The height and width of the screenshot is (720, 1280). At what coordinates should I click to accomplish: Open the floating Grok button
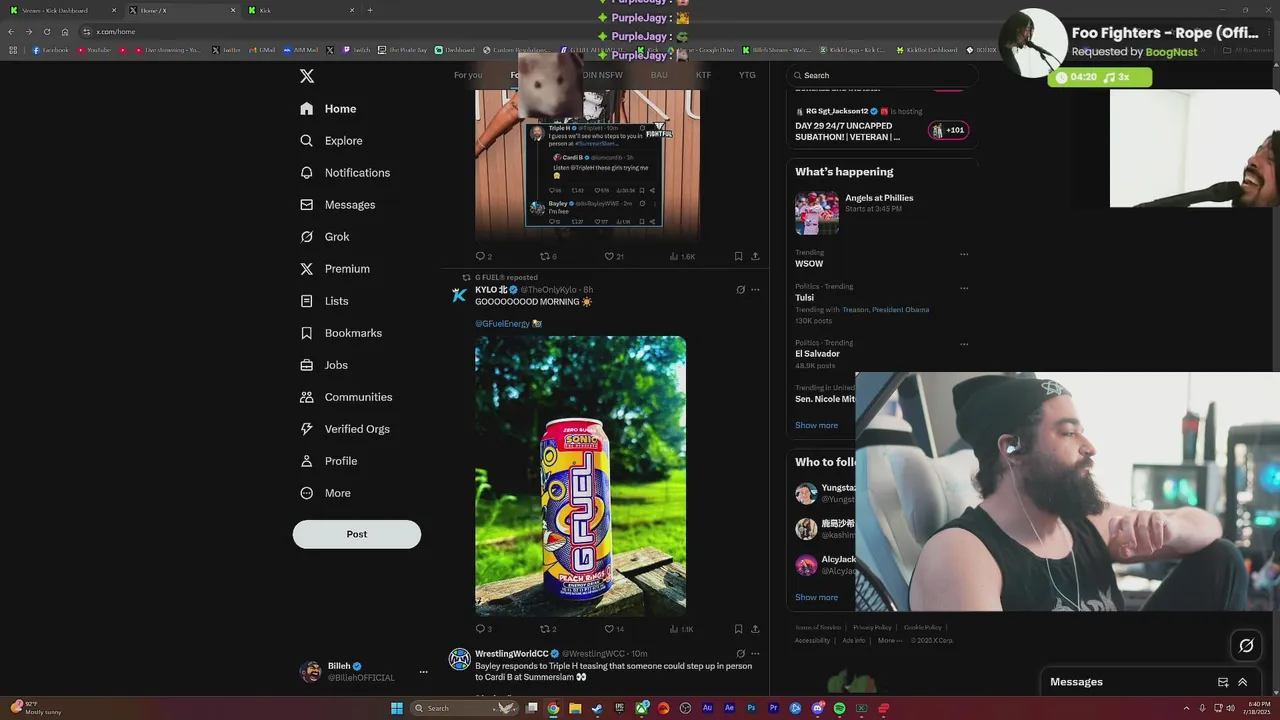tap(1246, 646)
